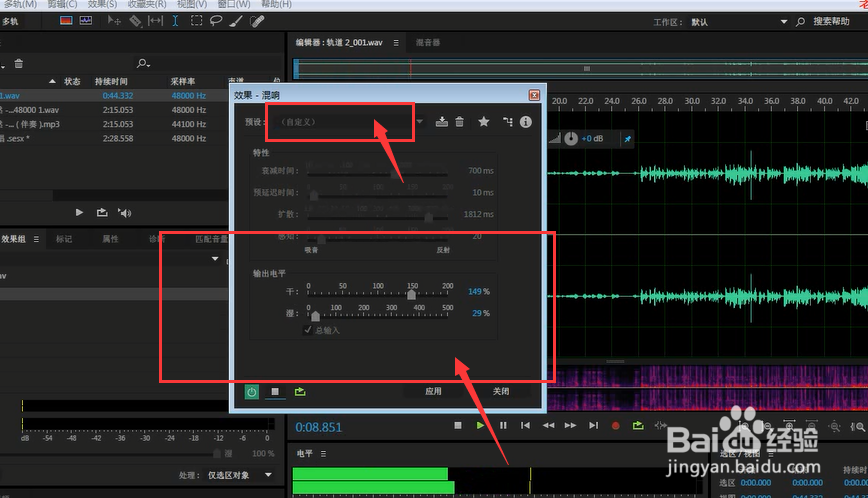Move playhead to next marker
The height and width of the screenshot is (498, 868).
click(593, 426)
